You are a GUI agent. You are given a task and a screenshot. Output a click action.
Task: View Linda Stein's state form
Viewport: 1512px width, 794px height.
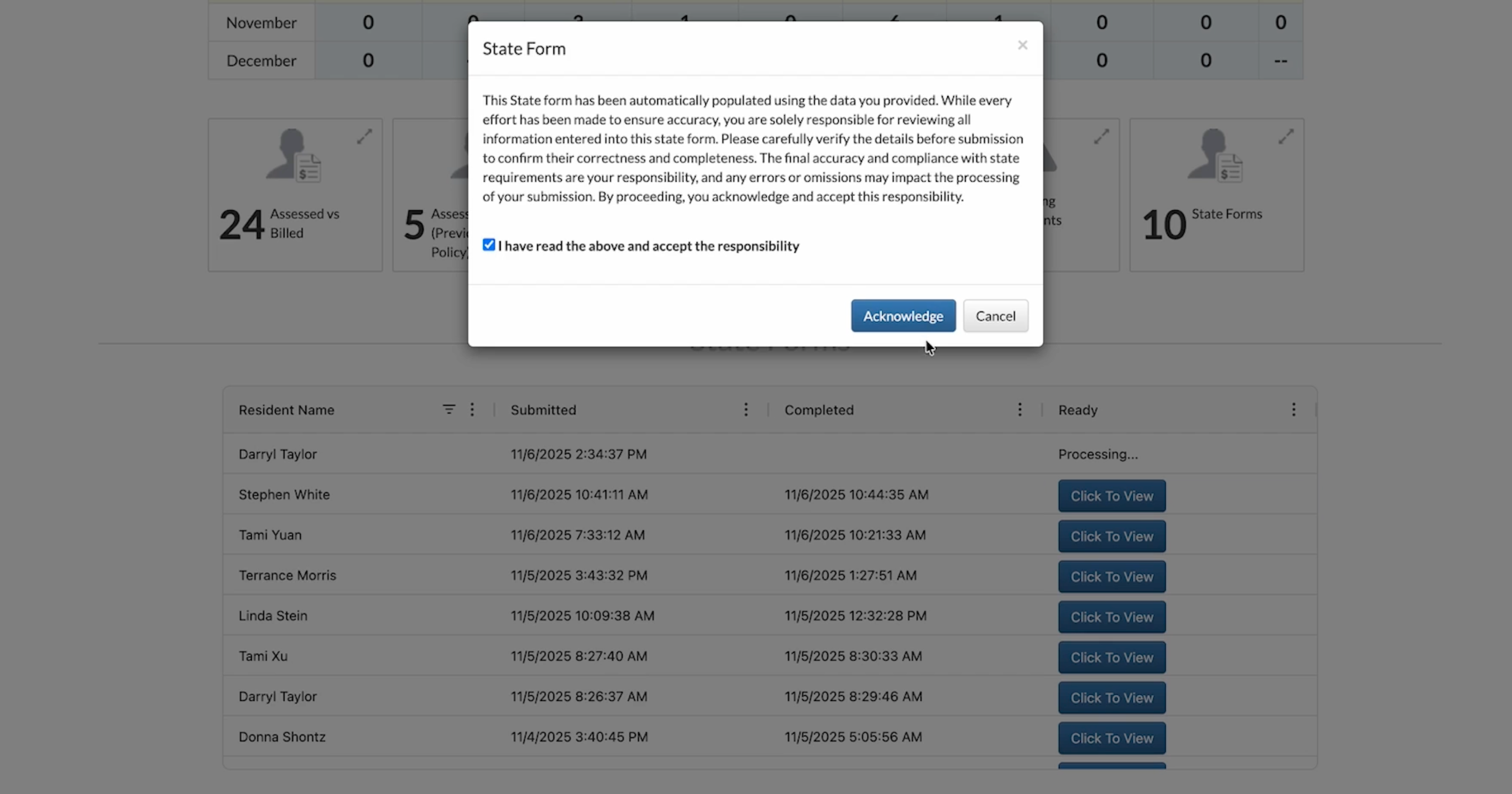pos(1111,617)
